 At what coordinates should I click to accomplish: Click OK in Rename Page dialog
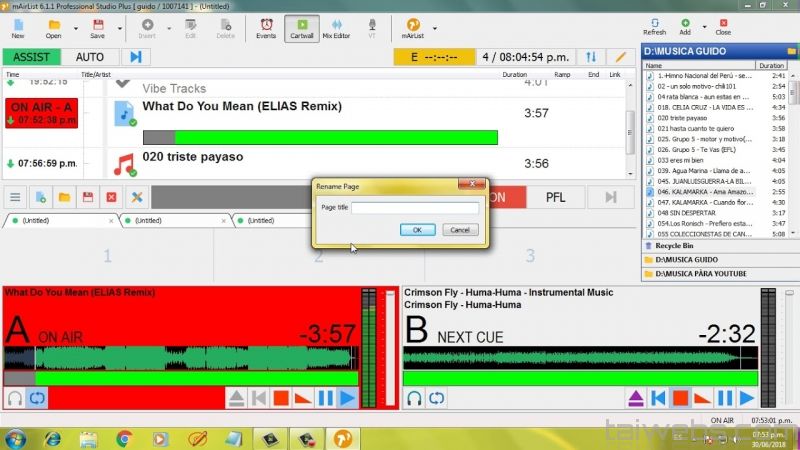[x=417, y=229]
